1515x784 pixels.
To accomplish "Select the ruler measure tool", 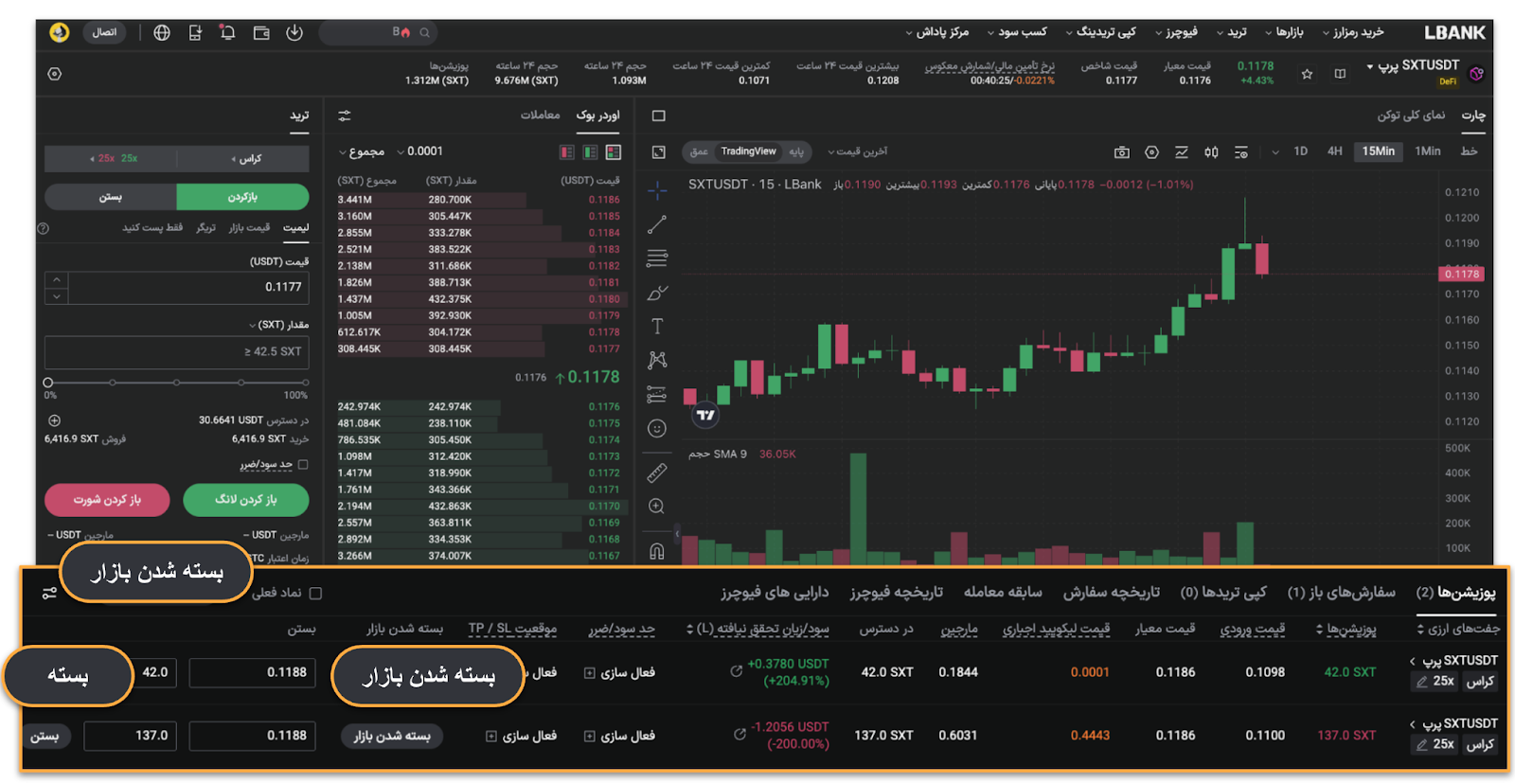I will click(657, 472).
